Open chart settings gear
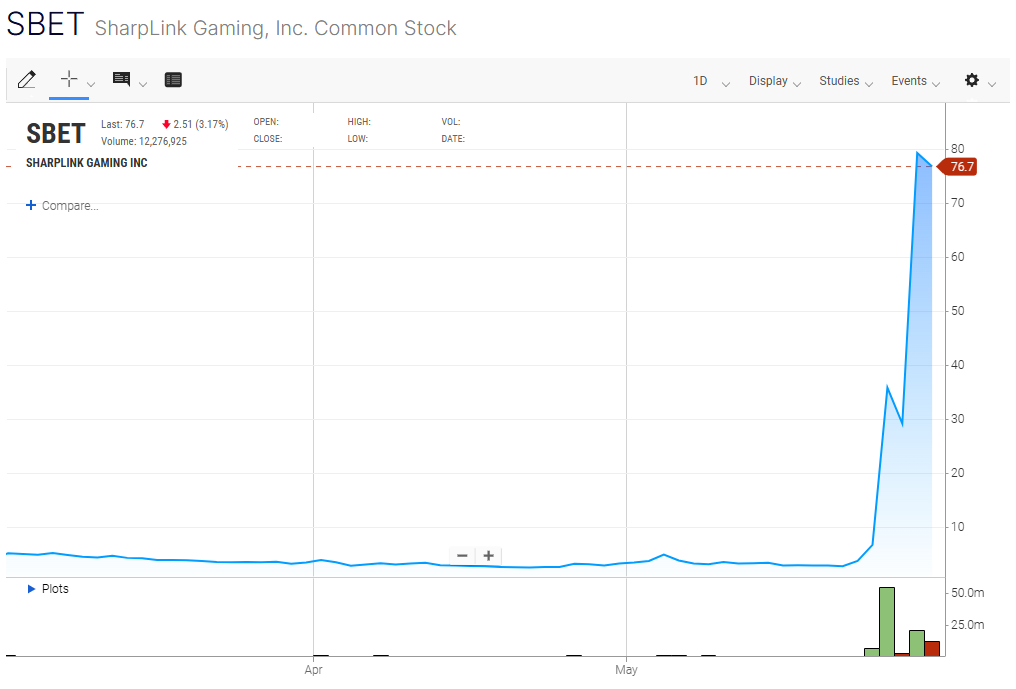The image size is (1016, 689). tap(972, 80)
